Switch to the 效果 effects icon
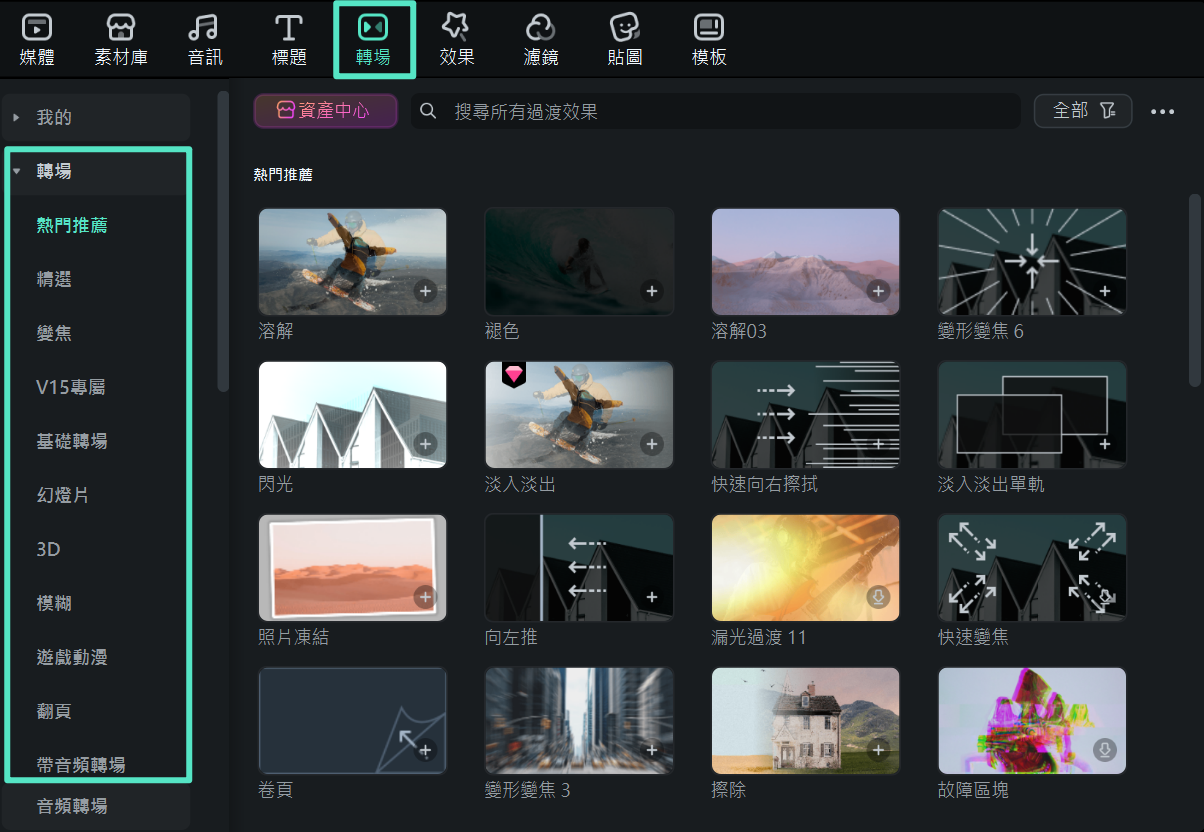Screen dimensions: 1204x832 click(457, 28)
